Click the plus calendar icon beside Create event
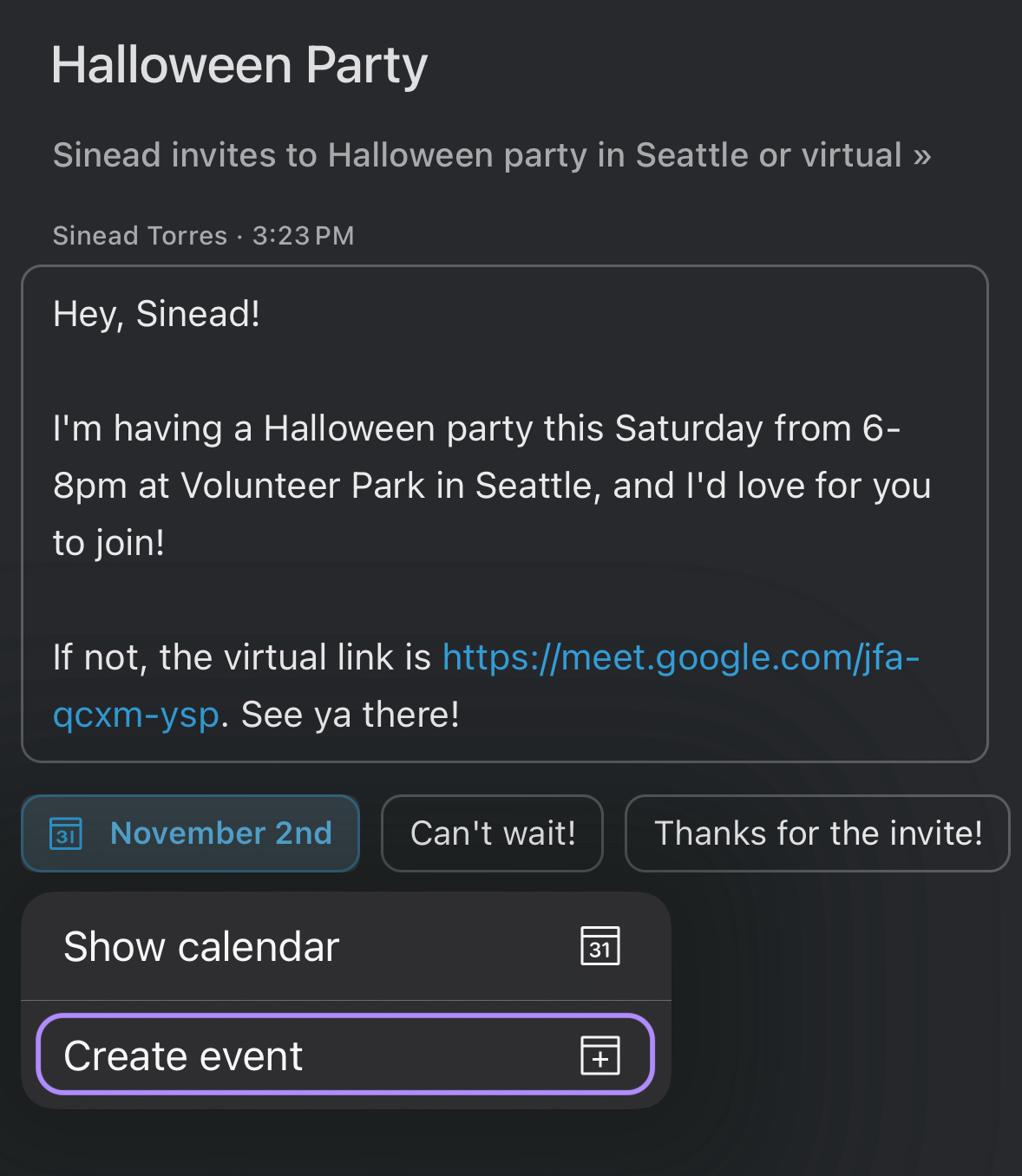The height and width of the screenshot is (1176, 1022). tap(599, 1055)
